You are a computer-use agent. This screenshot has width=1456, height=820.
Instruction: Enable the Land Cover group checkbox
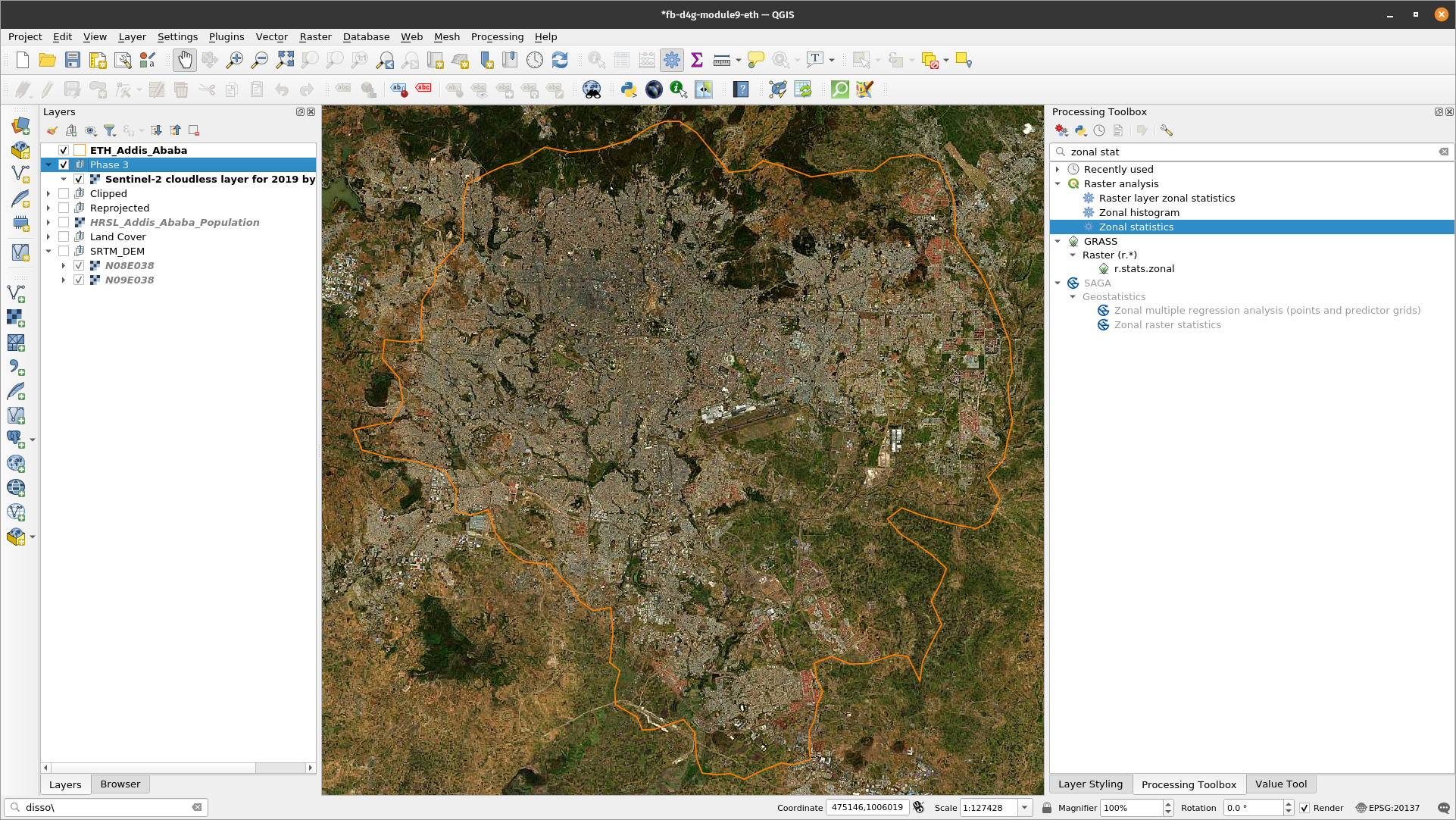point(64,236)
